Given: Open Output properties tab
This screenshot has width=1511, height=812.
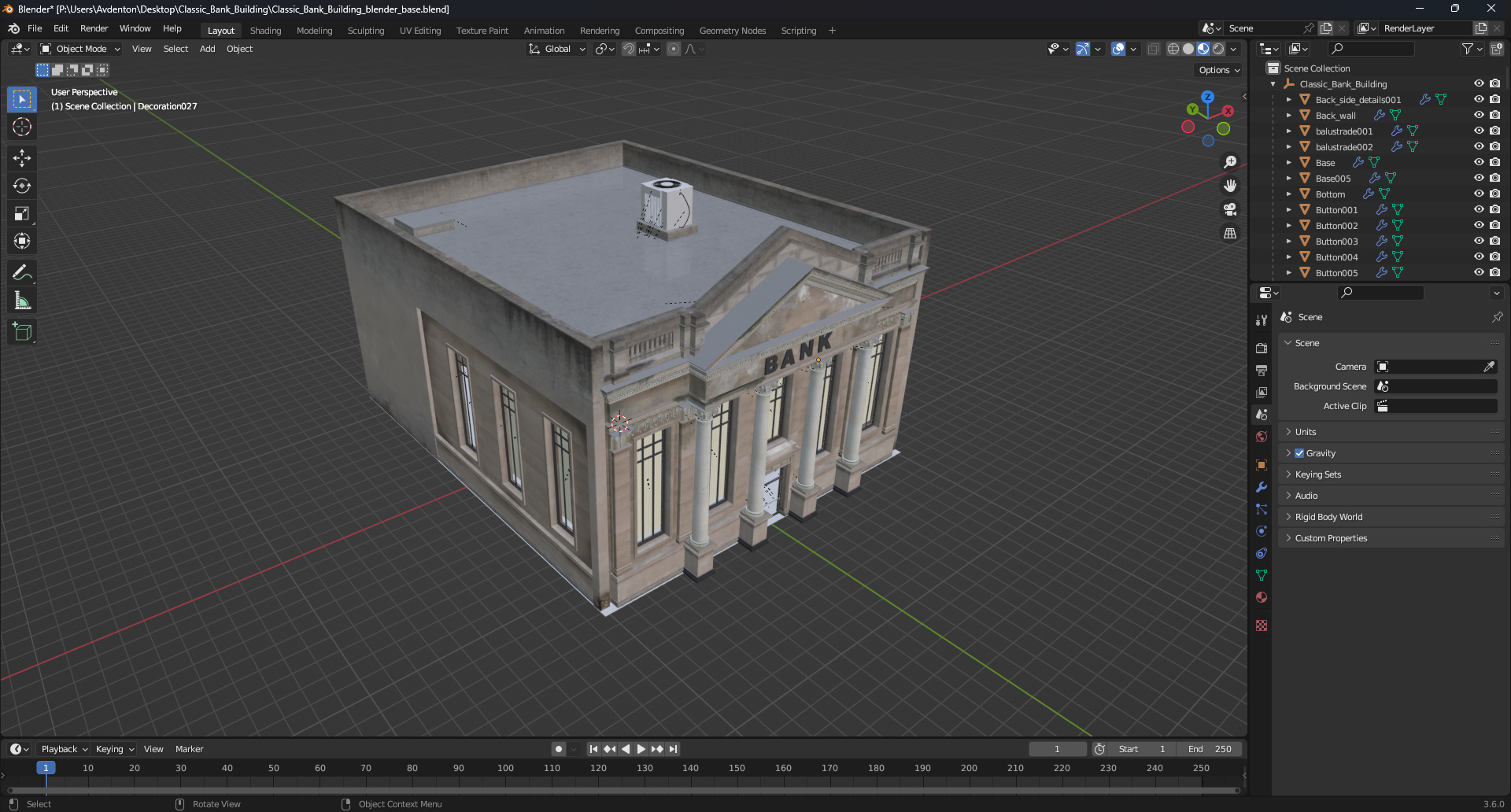Looking at the screenshot, I should coord(1262,370).
